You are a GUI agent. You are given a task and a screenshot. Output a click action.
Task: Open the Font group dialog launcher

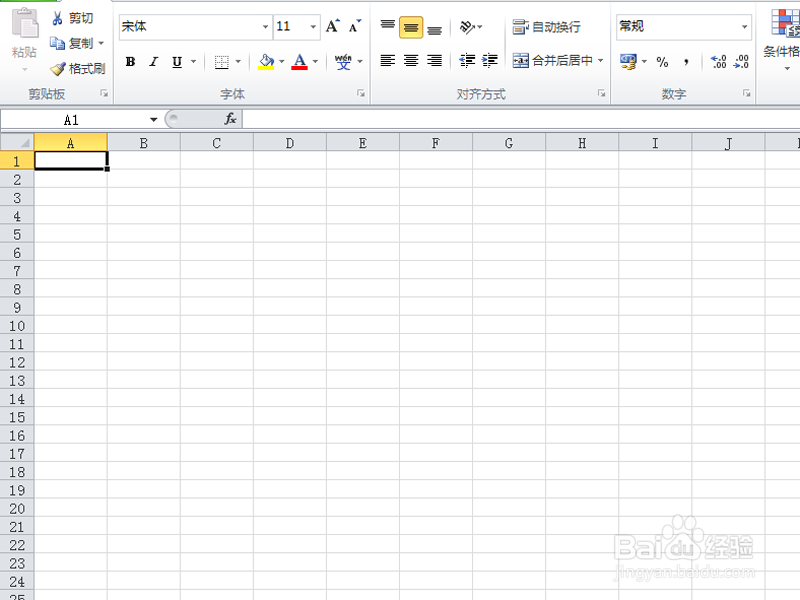pos(361,93)
